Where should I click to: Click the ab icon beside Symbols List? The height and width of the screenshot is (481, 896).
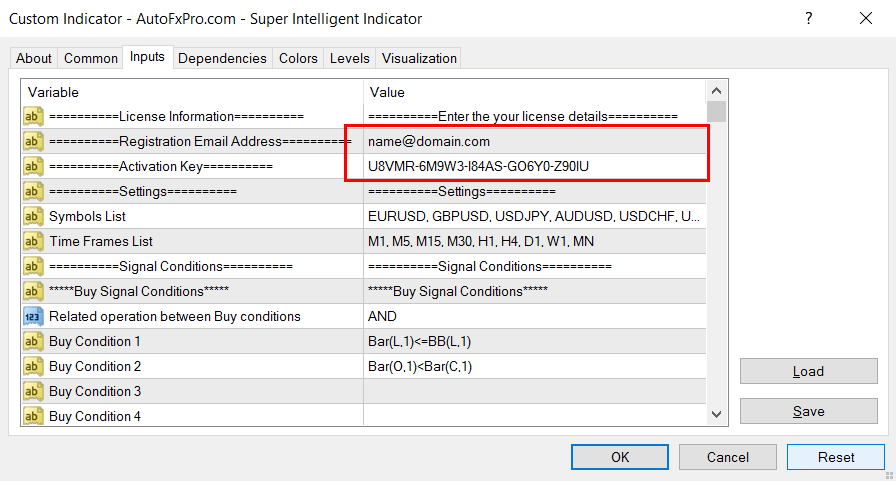[33, 217]
